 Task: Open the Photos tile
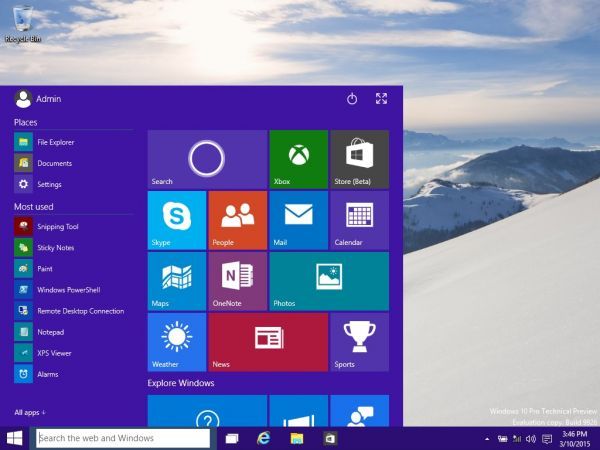pyautogui.click(x=329, y=281)
